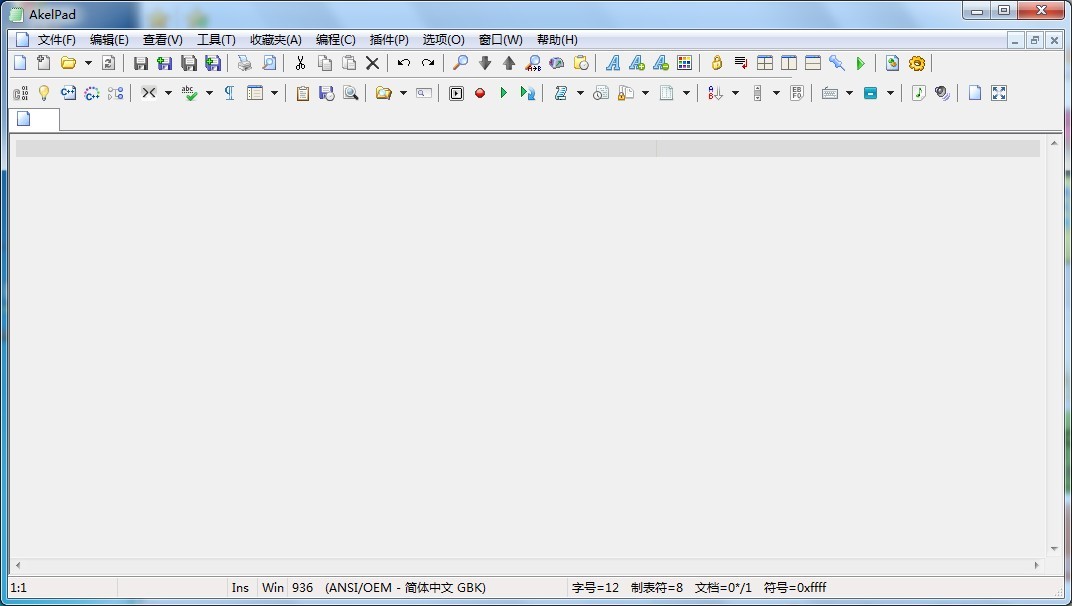This screenshot has width=1072, height=606.
Task: Expand the spell check dropdown arrow
Action: 209,93
